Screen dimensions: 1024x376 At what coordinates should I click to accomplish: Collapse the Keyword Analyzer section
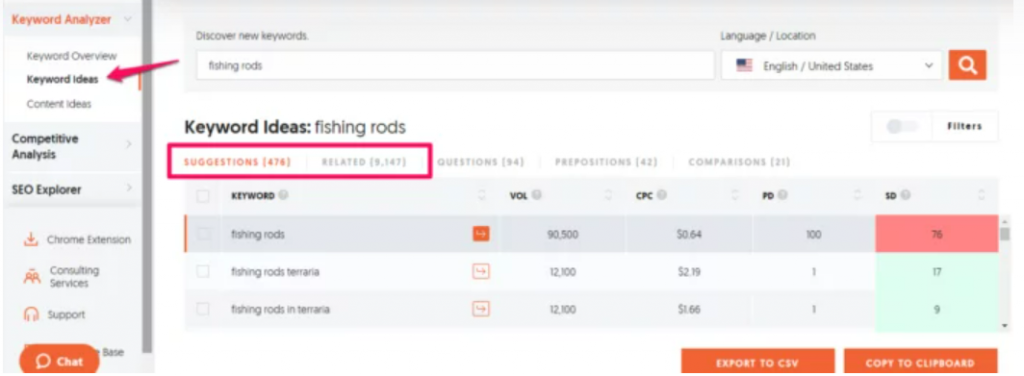coord(127,19)
